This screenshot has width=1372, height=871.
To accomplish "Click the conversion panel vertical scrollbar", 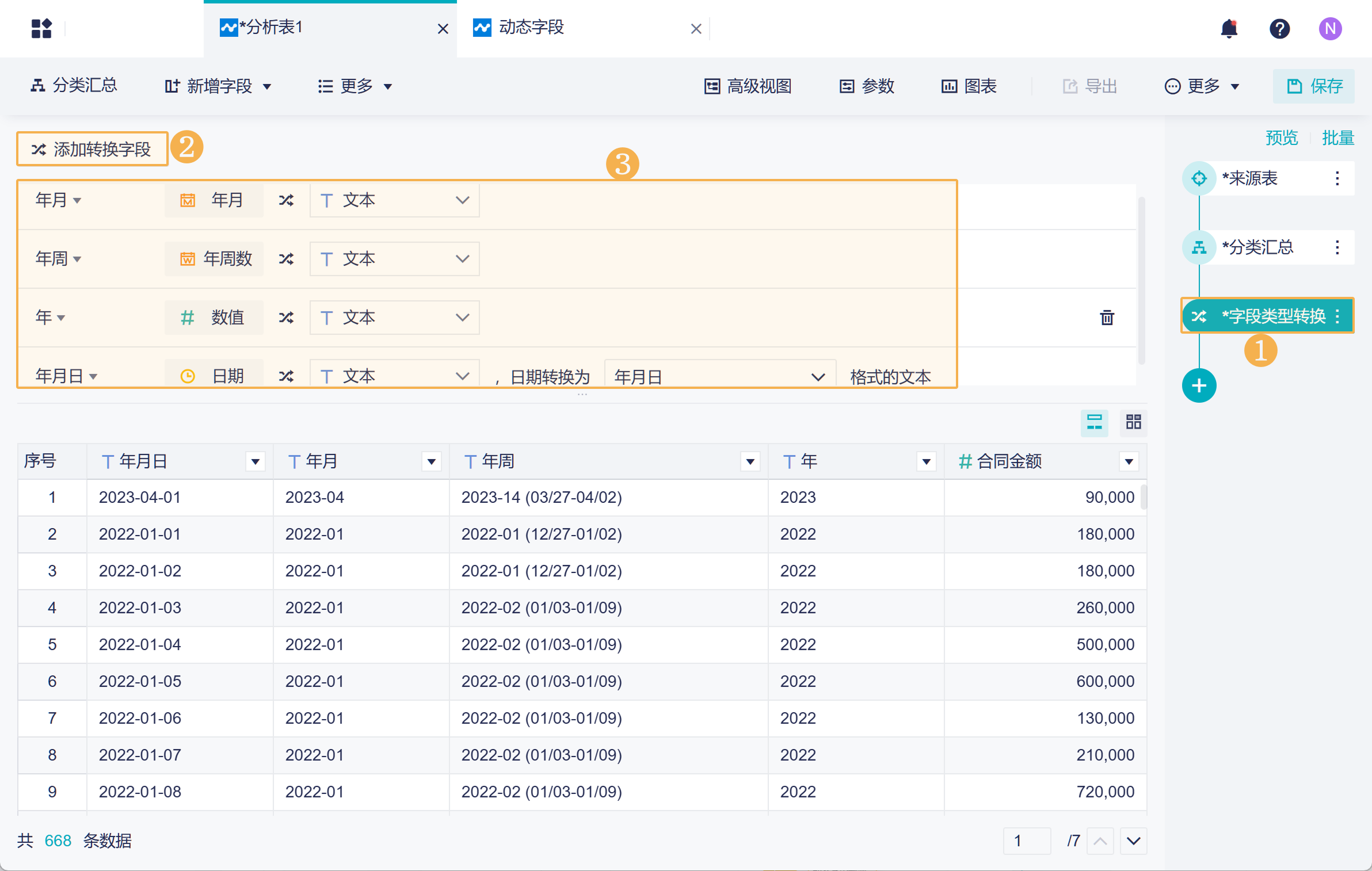I will (1141, 281).
